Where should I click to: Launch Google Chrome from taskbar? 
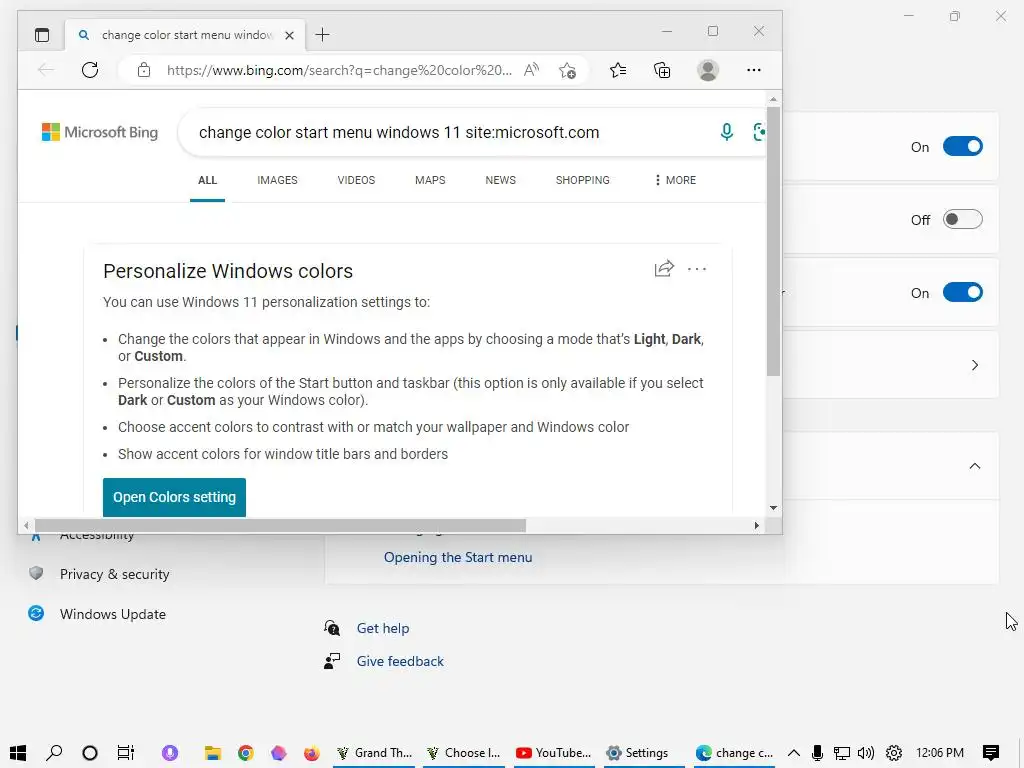[x=246, y=753]
